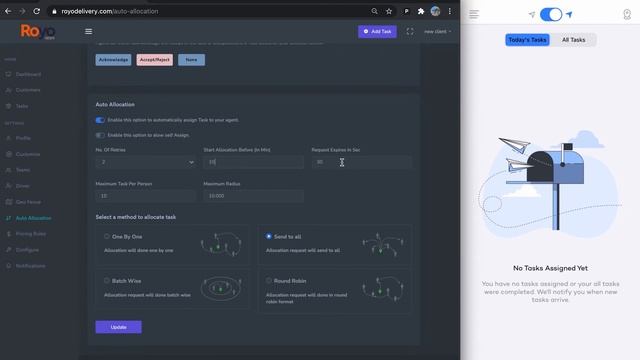Go forward in the browser
640x360 pixels.
click(22, 11)
